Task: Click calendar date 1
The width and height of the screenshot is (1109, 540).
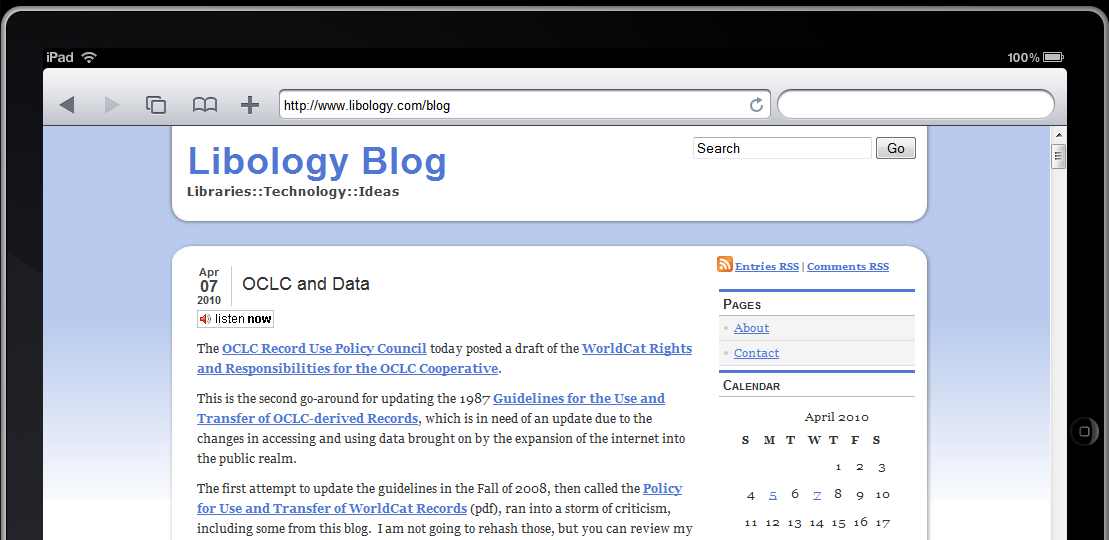Action: (838, 467)
